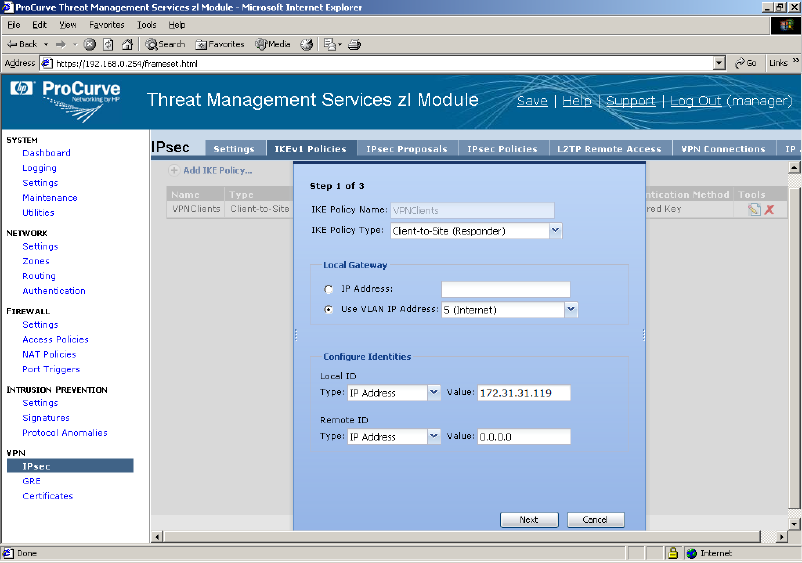Click the Stop page loading icon
The height and width of the screenshot is (563, 802).
(90, 44)
